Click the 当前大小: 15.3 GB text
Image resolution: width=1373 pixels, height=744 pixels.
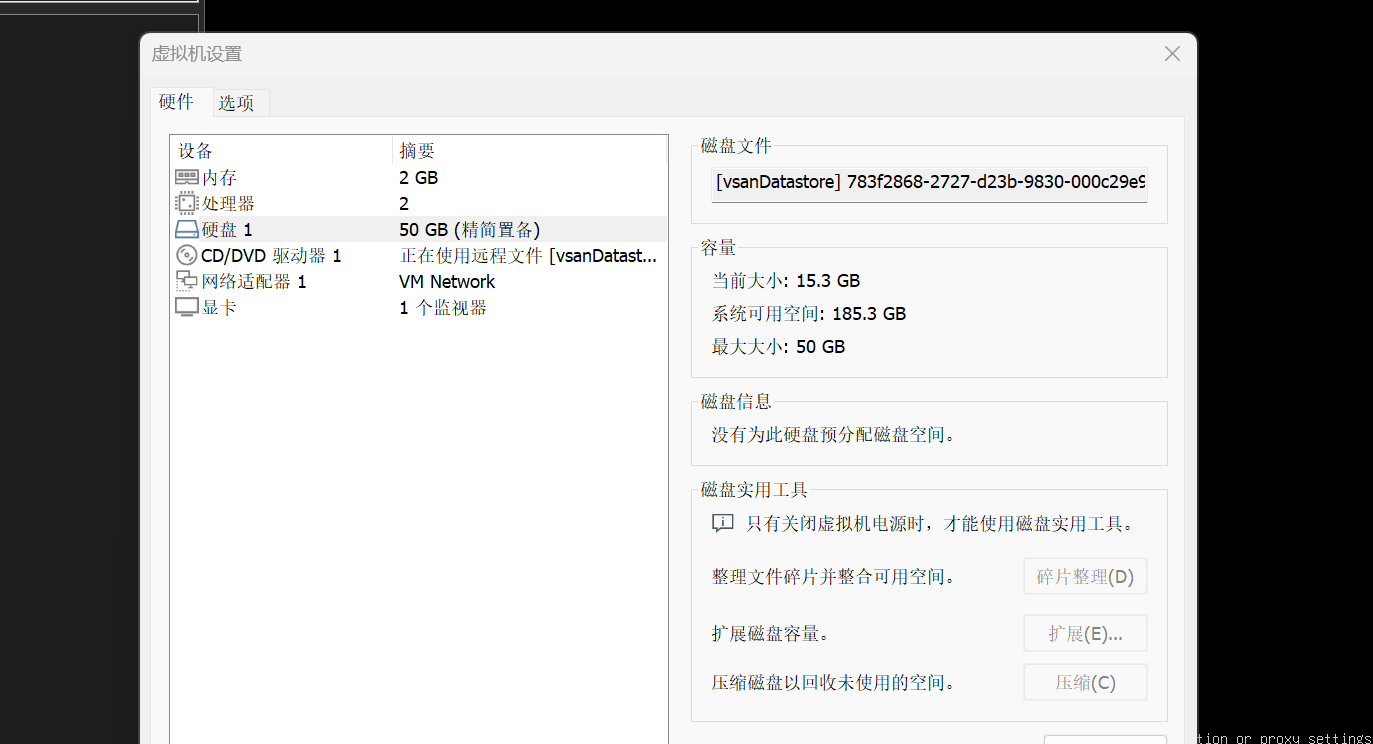(x=786, y=281)
